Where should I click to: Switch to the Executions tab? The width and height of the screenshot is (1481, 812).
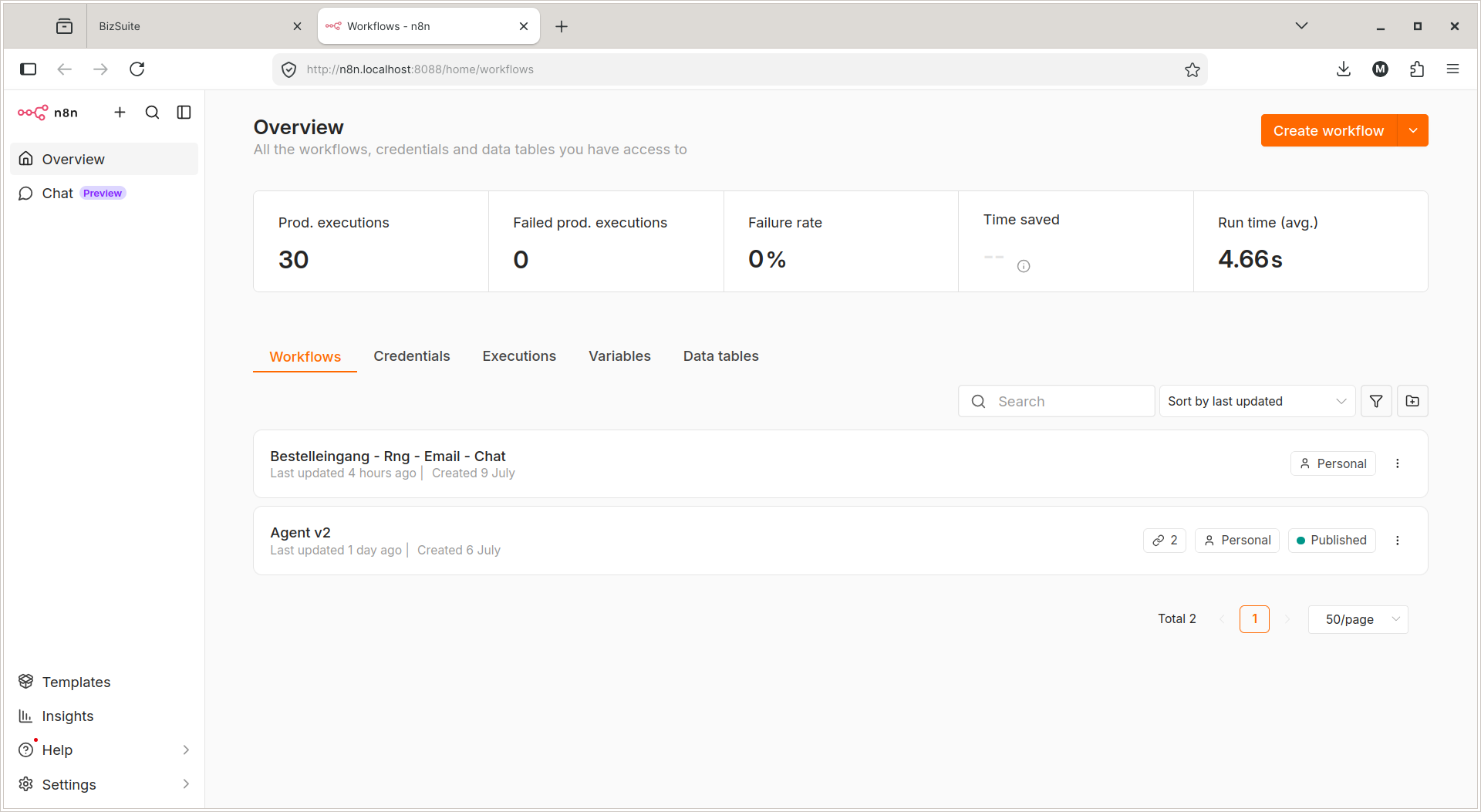tap(519, 356)
